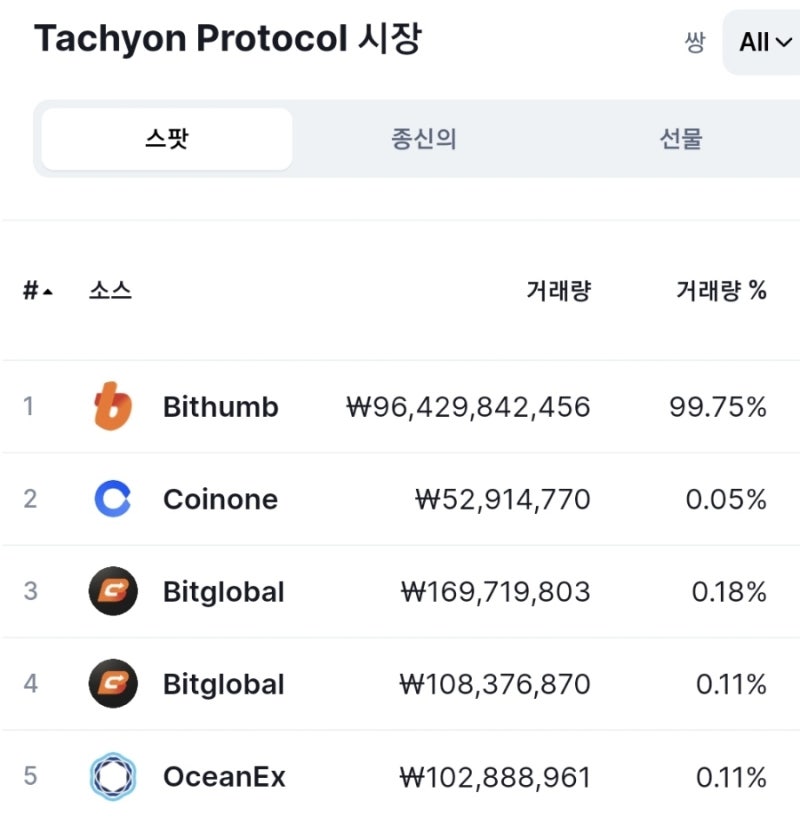Screen dimensions: 800x817
Task: Open the OceanEx exchange link
Action: (224, 776)
